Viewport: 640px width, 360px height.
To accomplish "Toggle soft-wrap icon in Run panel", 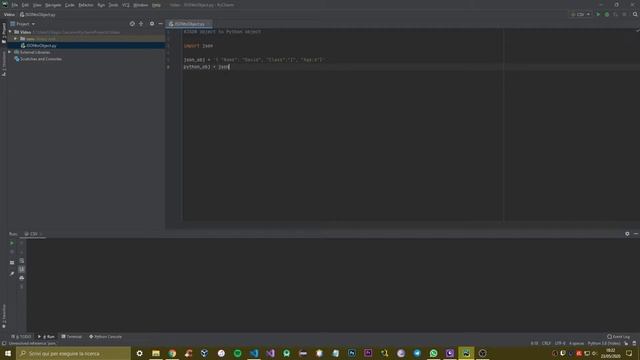I will pos(22,261).
